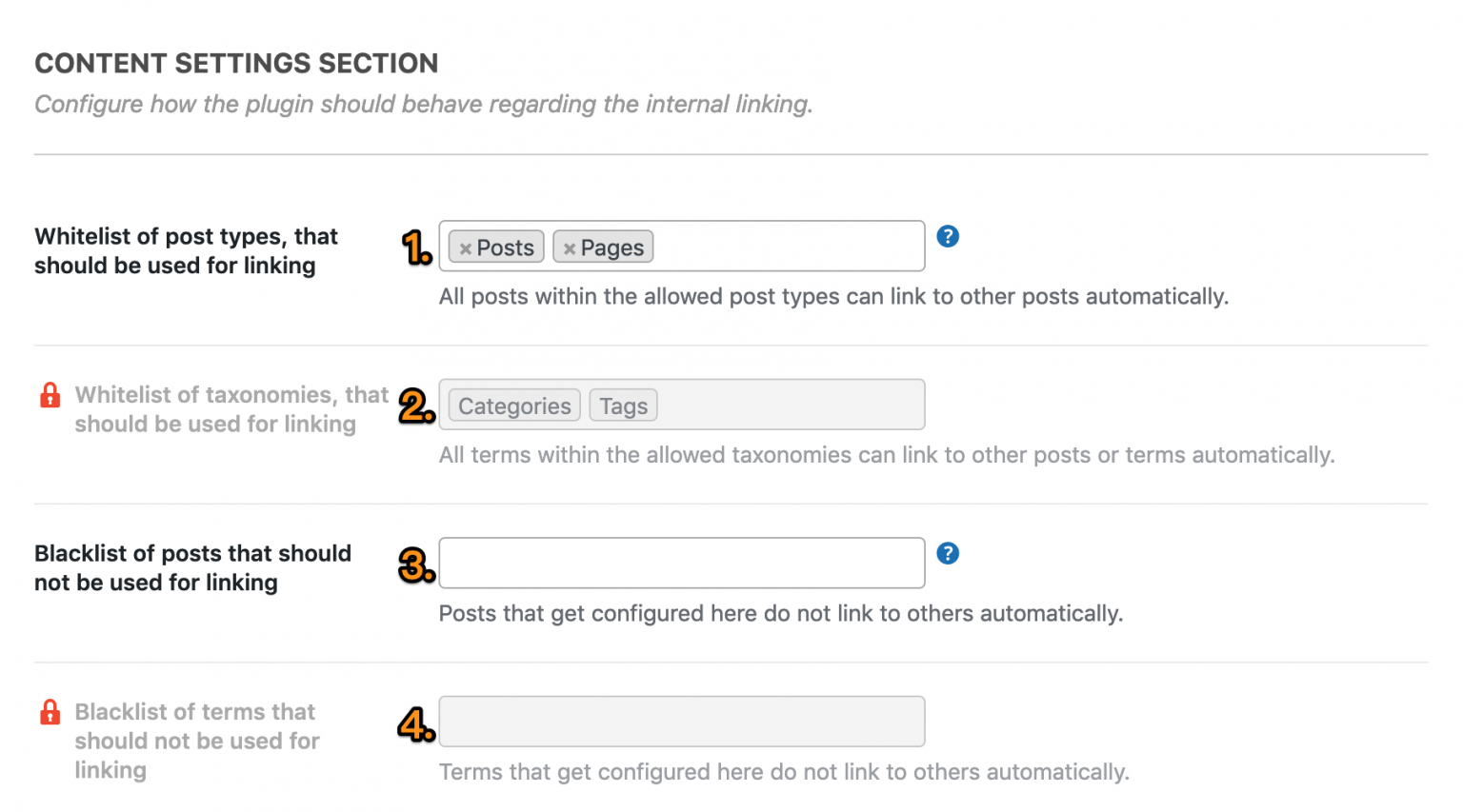Click the orange number 1 marker
This screenshot has height=812, width=1463.
tap(417, 248)
